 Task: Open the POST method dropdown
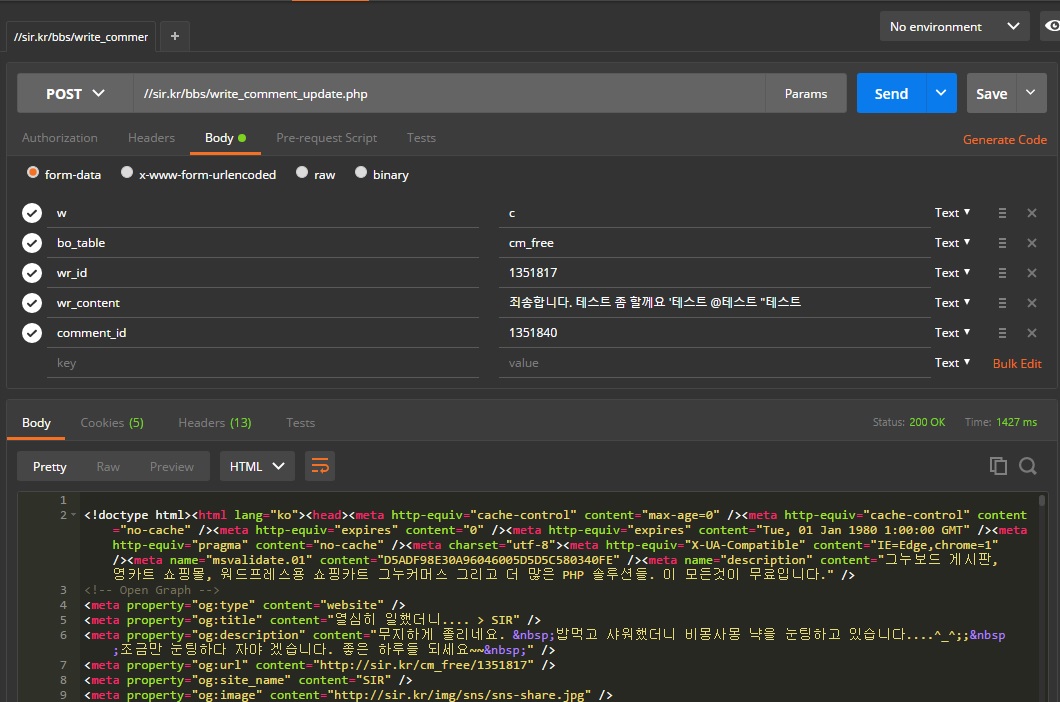[x=75, y=94]
